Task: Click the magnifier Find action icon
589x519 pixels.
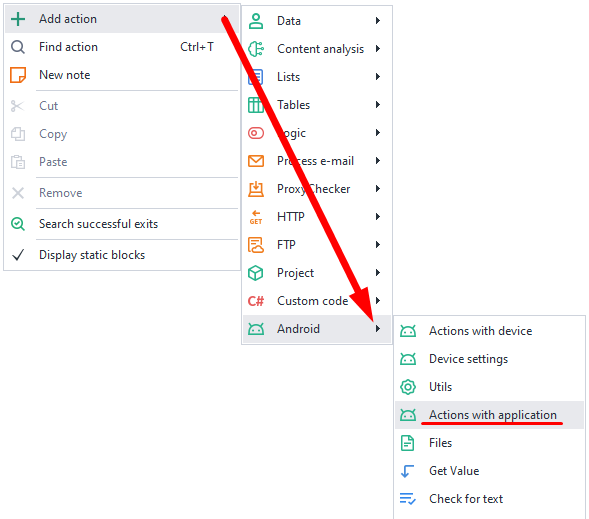Action: [x=18, y=47]
